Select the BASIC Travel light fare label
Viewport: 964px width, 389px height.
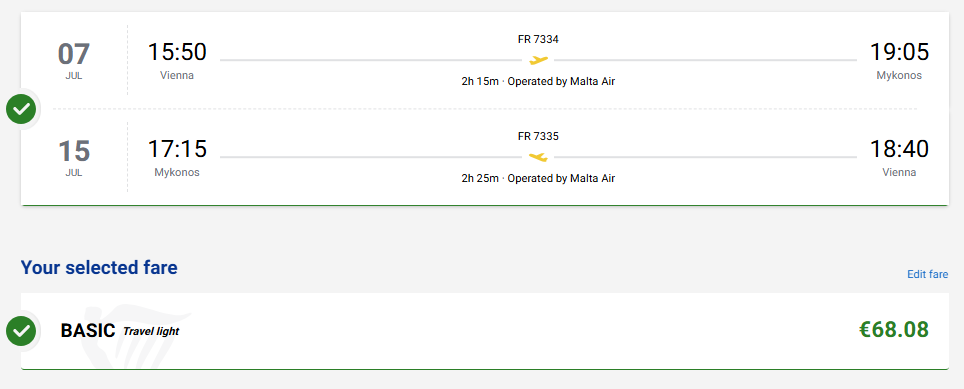coord(119,331)
